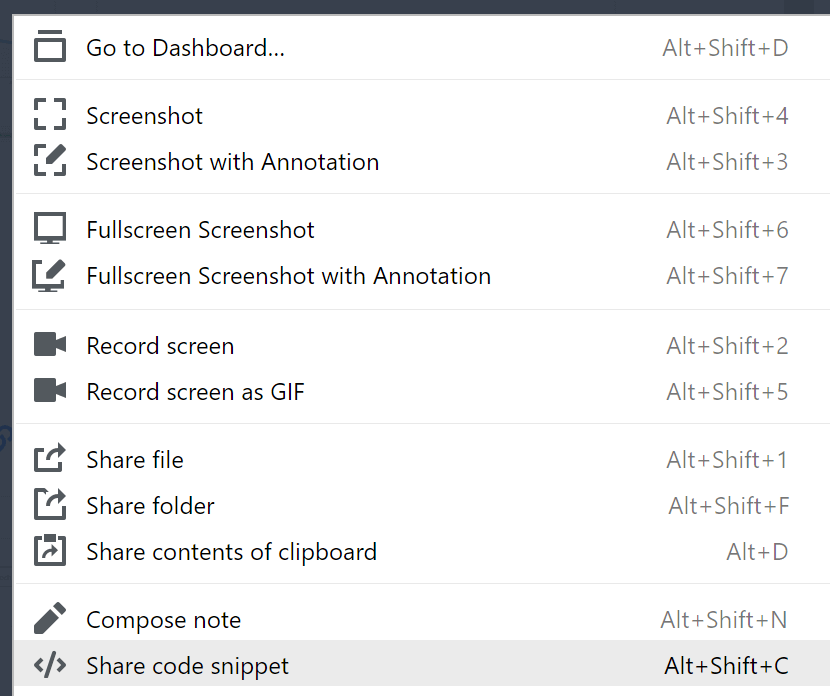Select Screenshot with Annotation menu item
Viewport: 830px width, 696px height.
pos(421,162)
